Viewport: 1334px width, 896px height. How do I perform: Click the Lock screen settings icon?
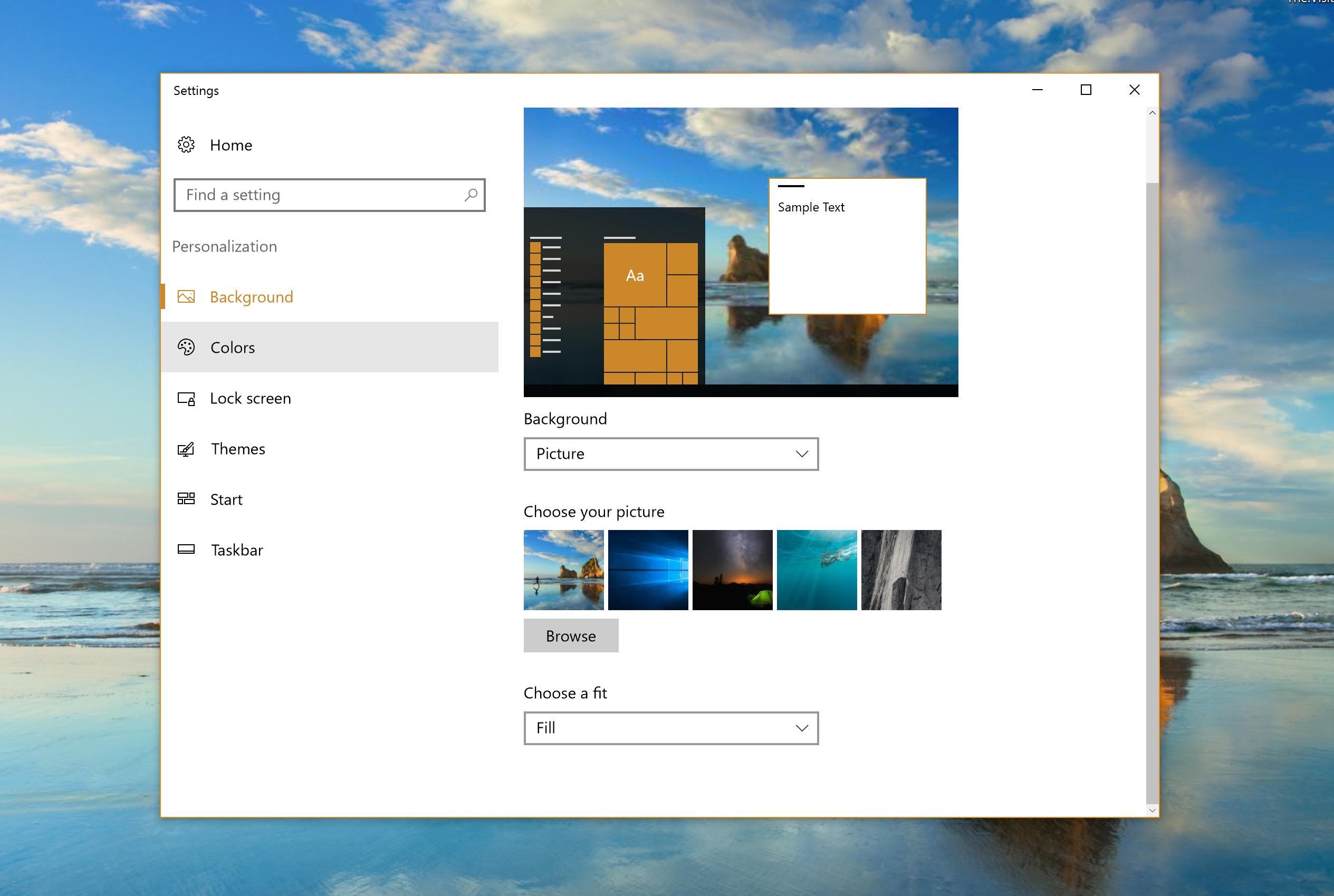click(x=187, y=397)
